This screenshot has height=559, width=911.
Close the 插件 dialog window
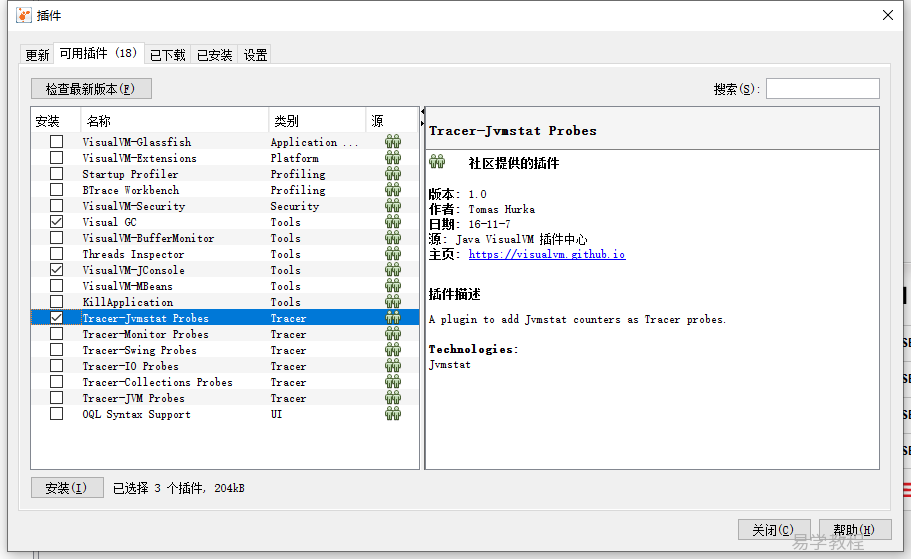pyautogui.click(x=888, y=15)
